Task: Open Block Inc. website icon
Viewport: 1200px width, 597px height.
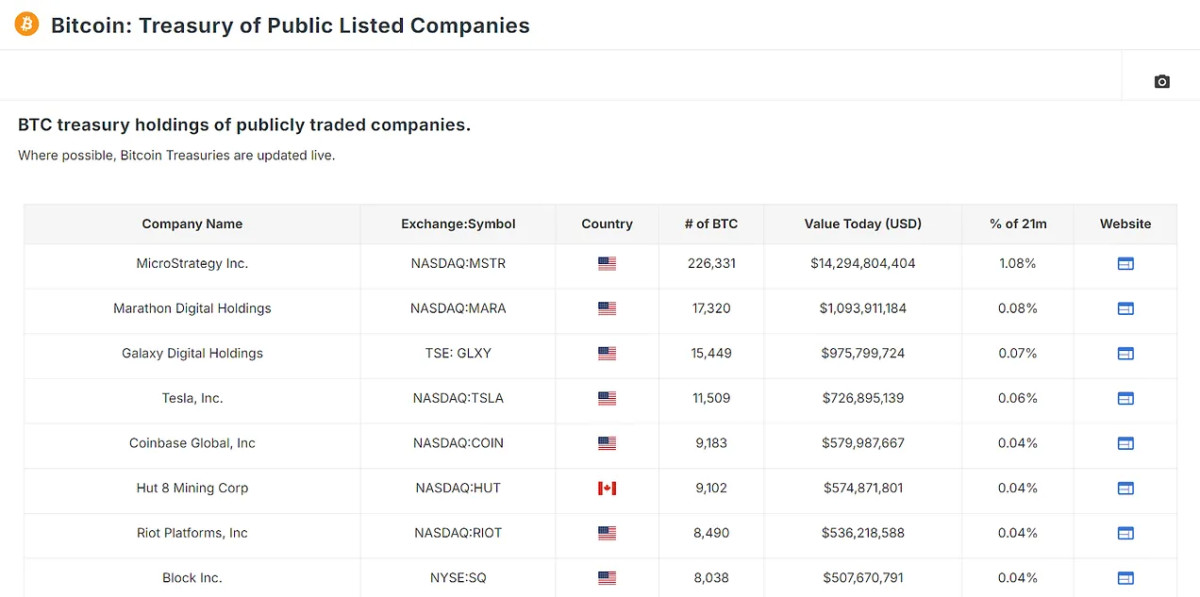Action: click(1125, 578)
